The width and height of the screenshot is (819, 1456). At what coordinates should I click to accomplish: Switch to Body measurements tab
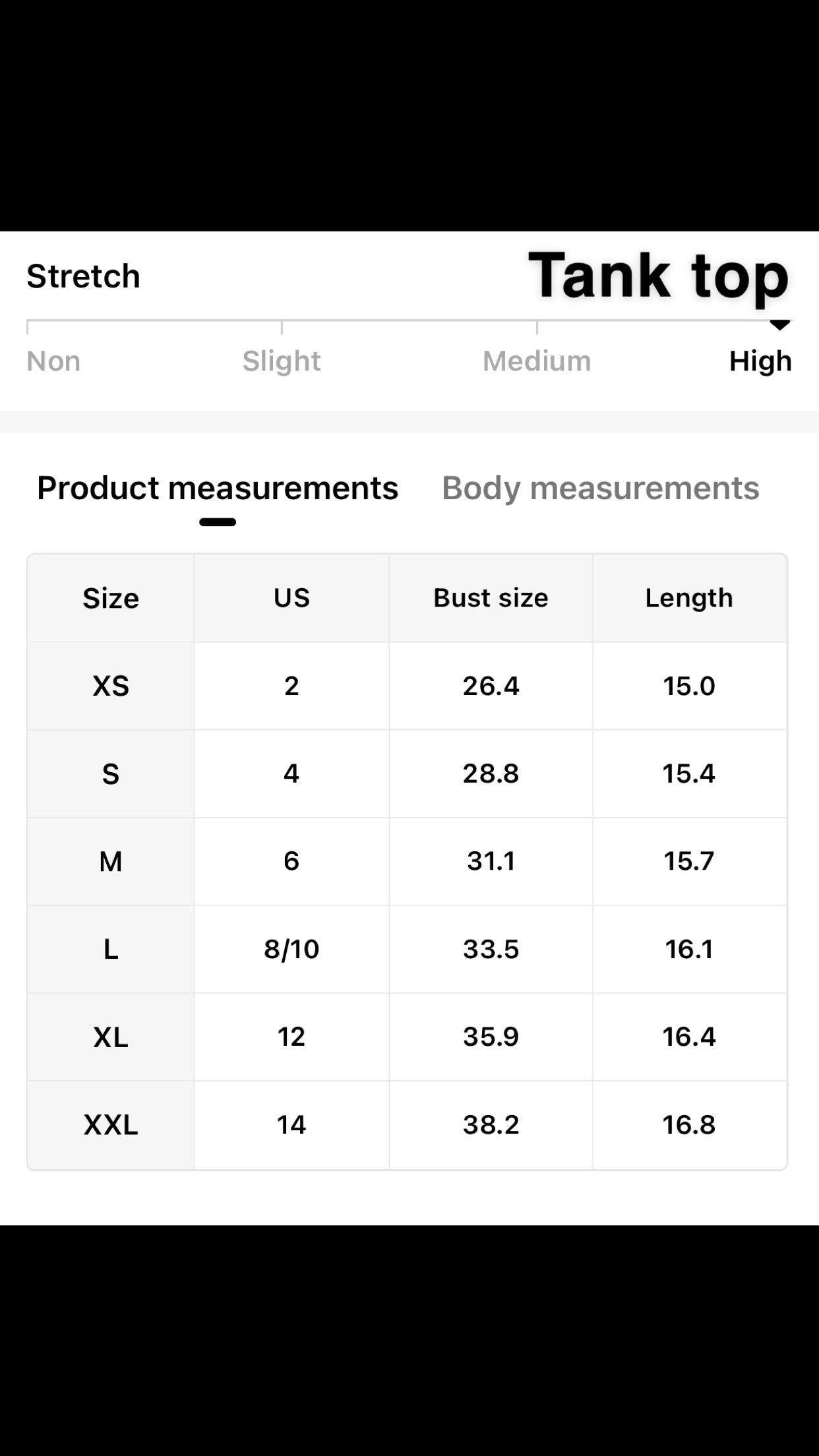click(x=600, y=489)
